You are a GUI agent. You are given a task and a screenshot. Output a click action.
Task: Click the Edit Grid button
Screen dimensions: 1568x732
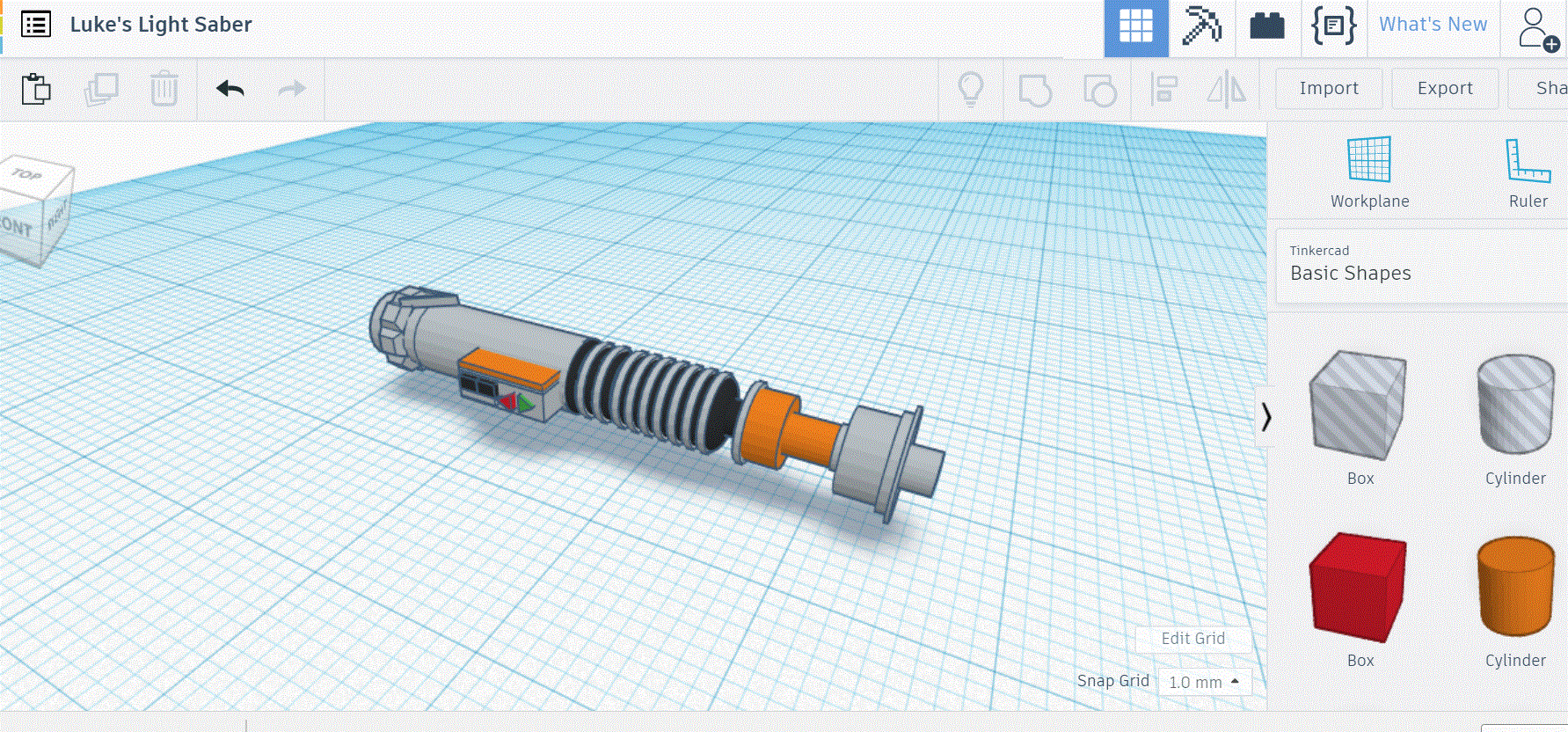1192,639
